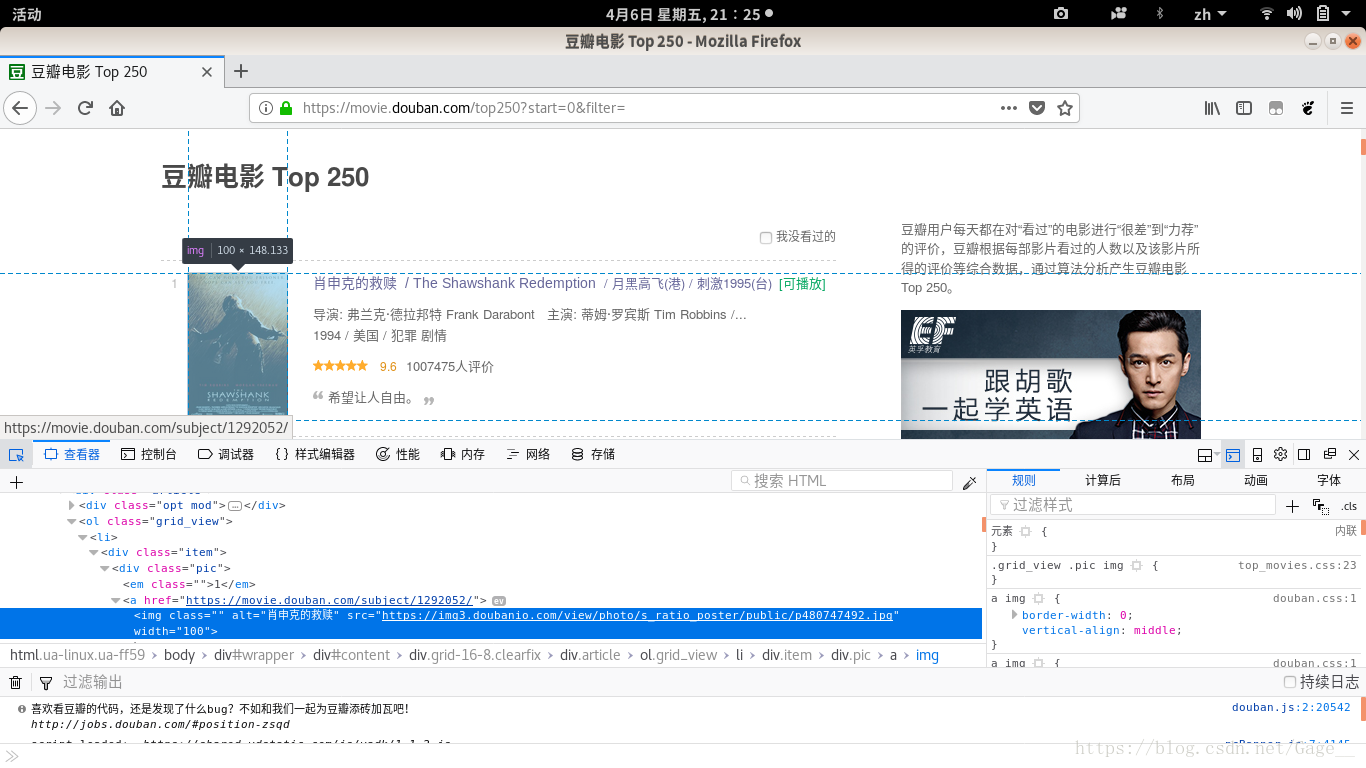Toggle responsive design mode icon

1258,455
